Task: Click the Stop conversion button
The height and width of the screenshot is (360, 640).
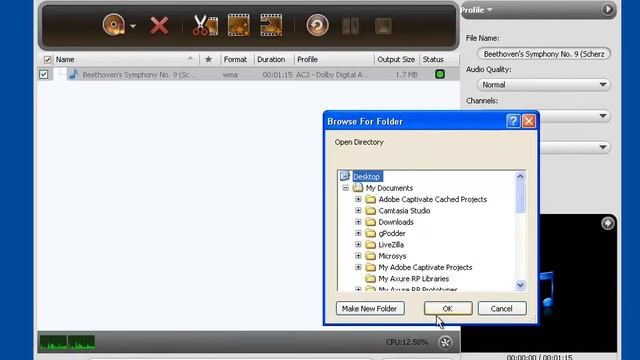Action: pos(383,26)
